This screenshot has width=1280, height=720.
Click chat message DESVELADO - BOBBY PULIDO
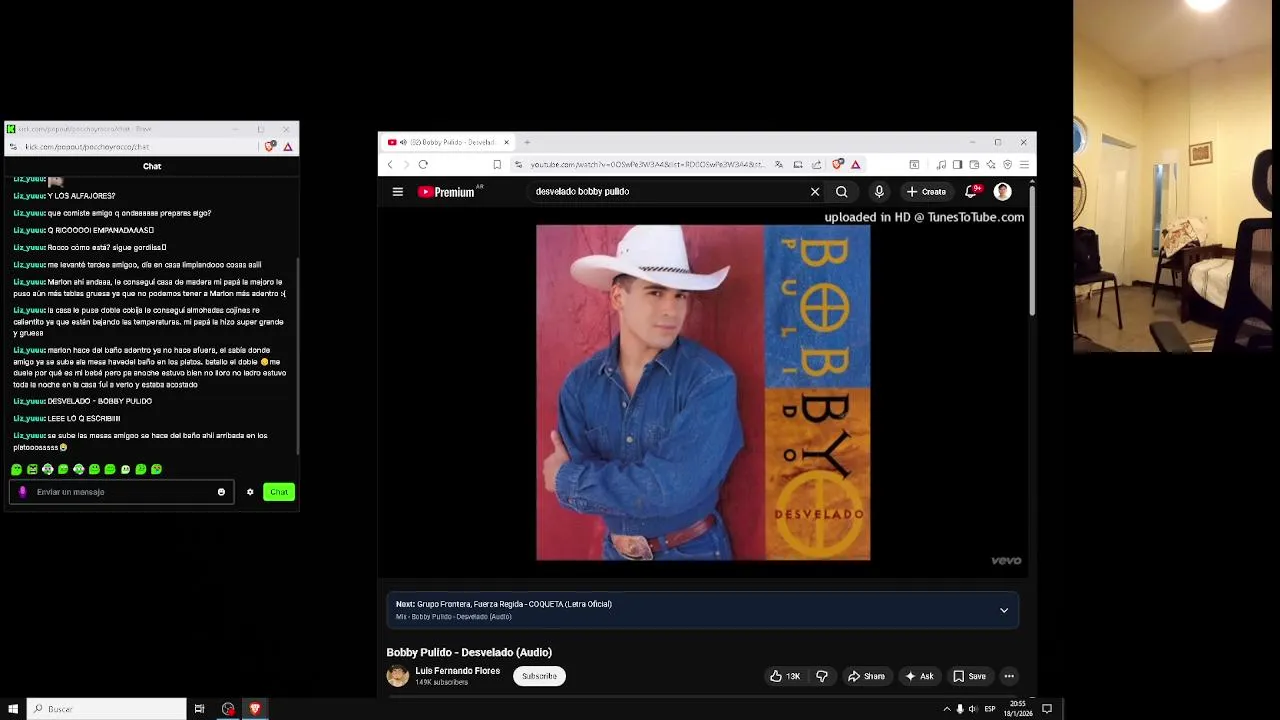pyautogui.click(x=100, y=401)
